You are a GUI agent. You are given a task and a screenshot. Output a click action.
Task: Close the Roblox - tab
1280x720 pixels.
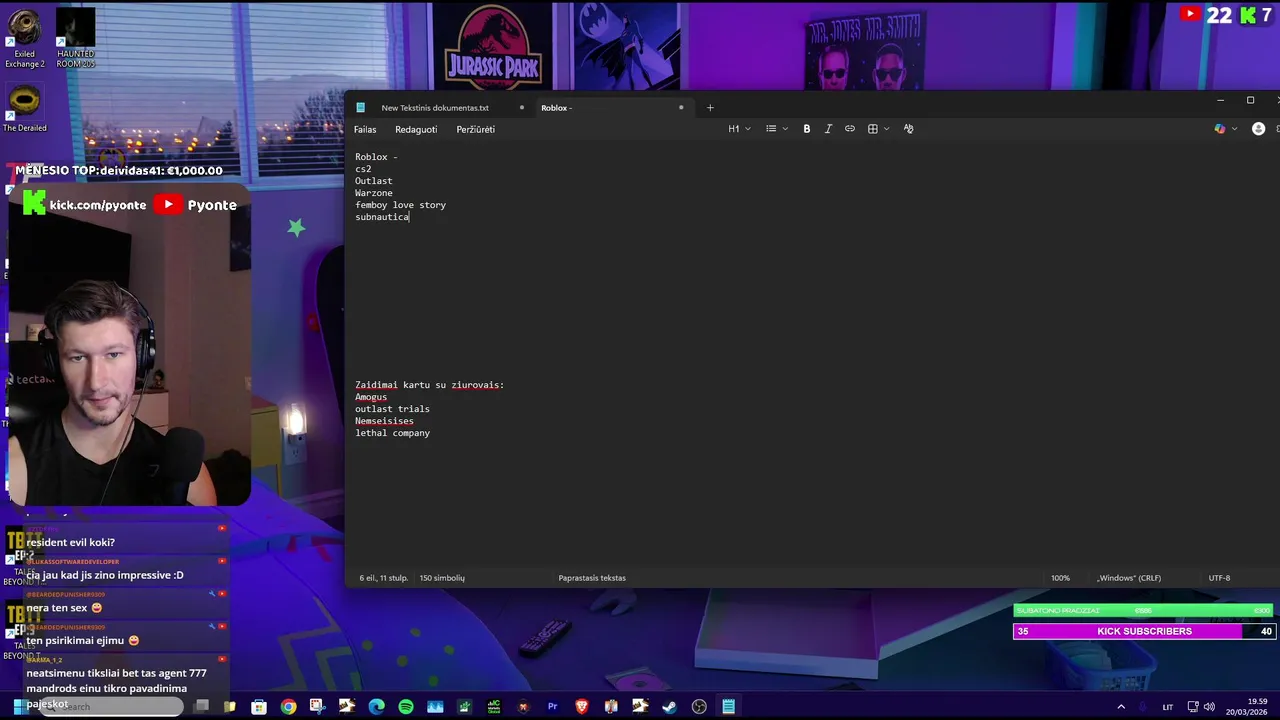click(681, 108)
